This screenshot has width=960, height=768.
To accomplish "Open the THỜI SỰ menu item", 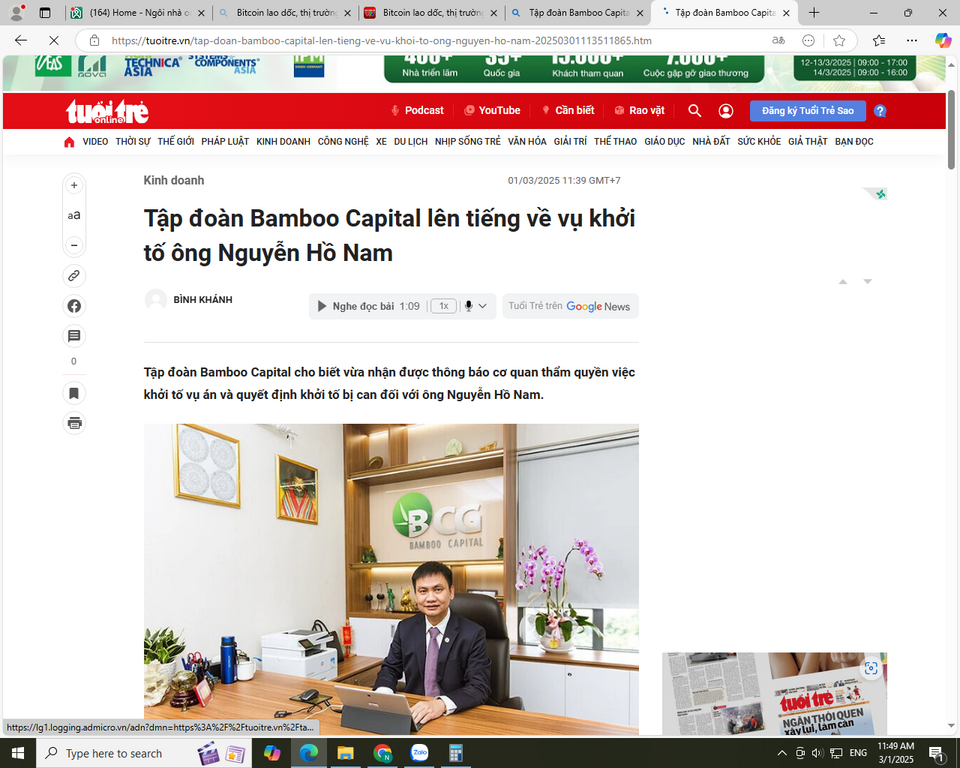I will pyautogui.click(x=133, y=142).
